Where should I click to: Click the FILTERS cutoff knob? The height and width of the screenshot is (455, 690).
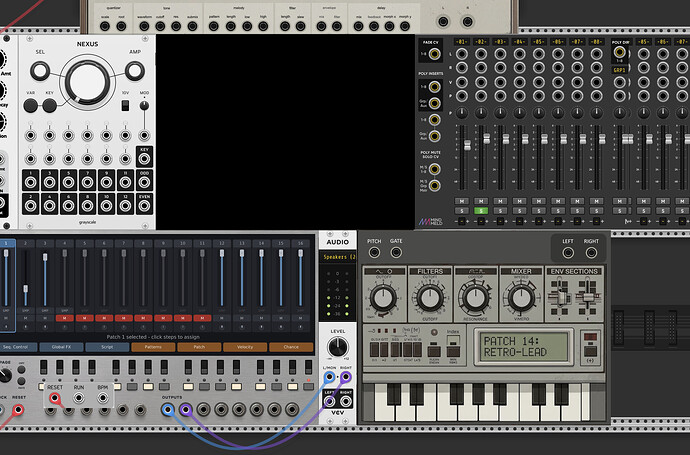point(430,298)
